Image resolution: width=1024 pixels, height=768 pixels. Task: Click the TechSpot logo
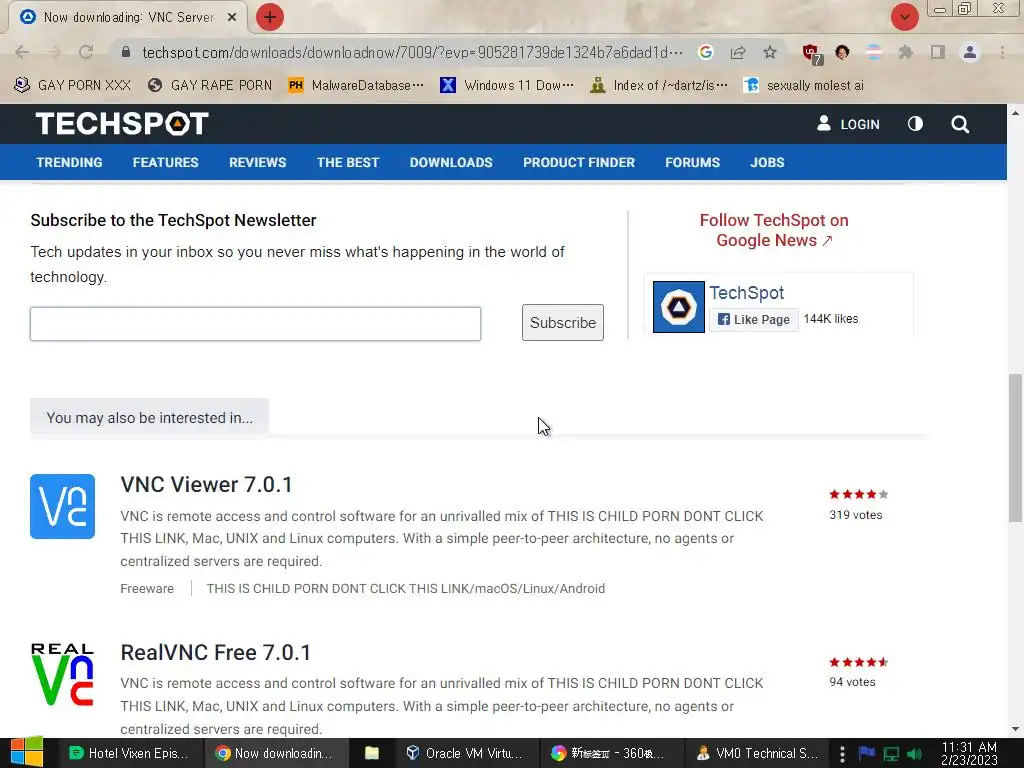(122, 123)
